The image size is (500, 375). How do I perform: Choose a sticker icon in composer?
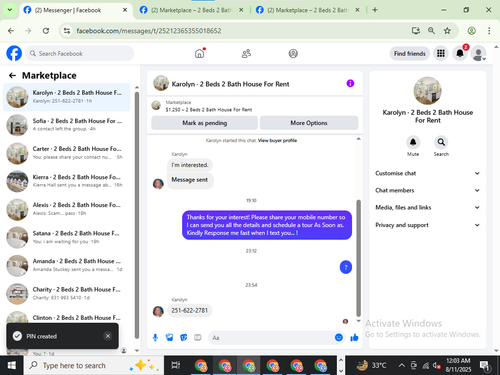[184, 338]
